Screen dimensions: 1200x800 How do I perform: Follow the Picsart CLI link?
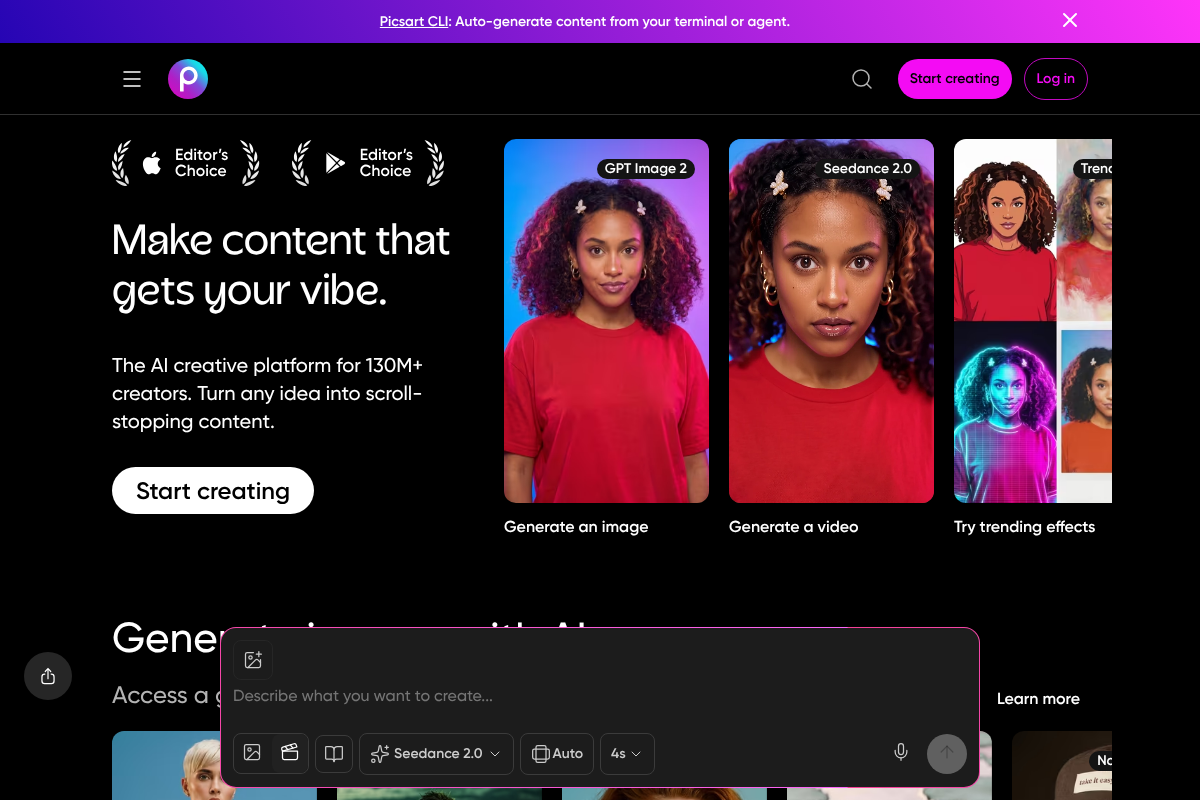[414, 21]
